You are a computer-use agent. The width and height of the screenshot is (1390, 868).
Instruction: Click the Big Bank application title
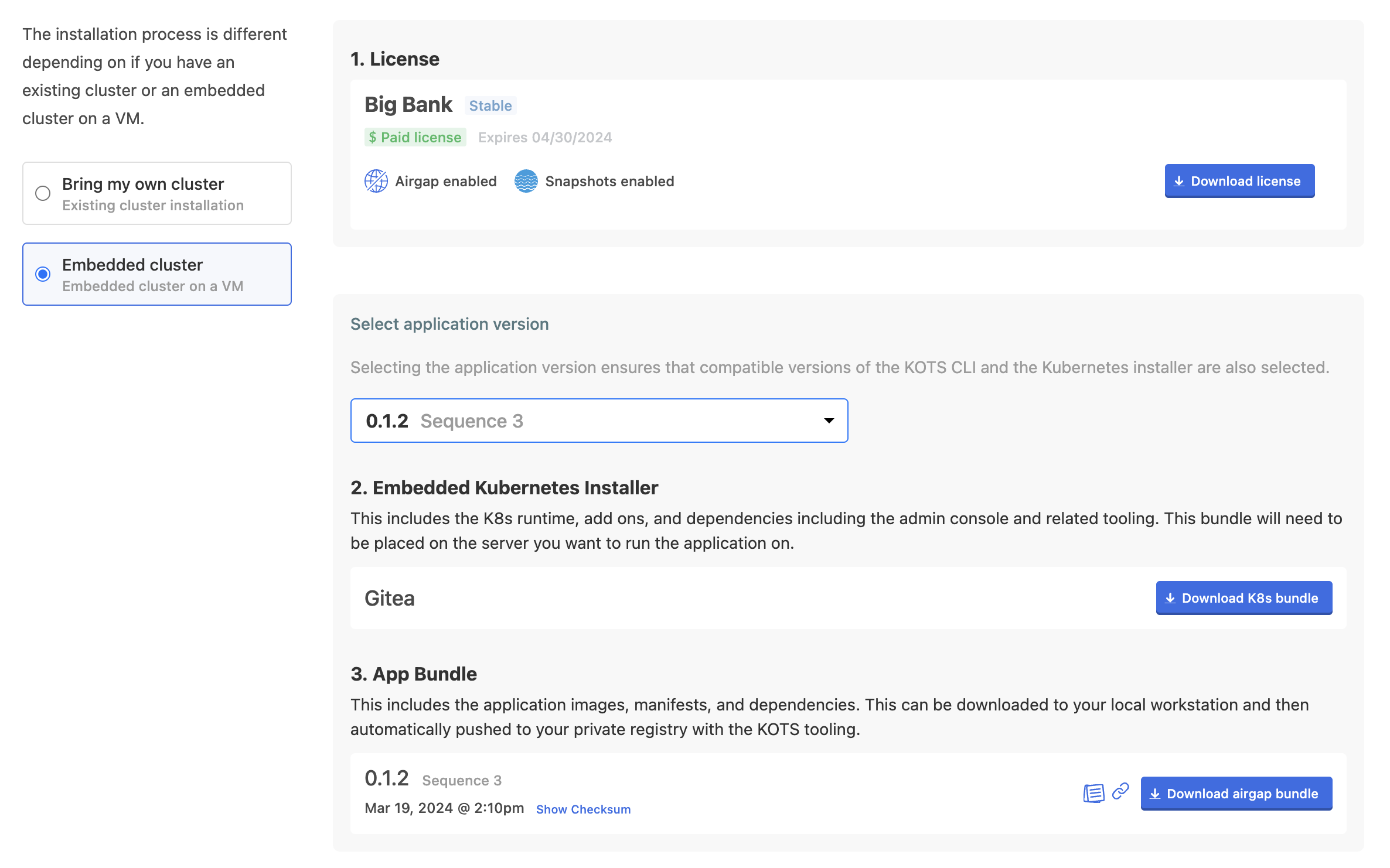click(x=409, y=104)
